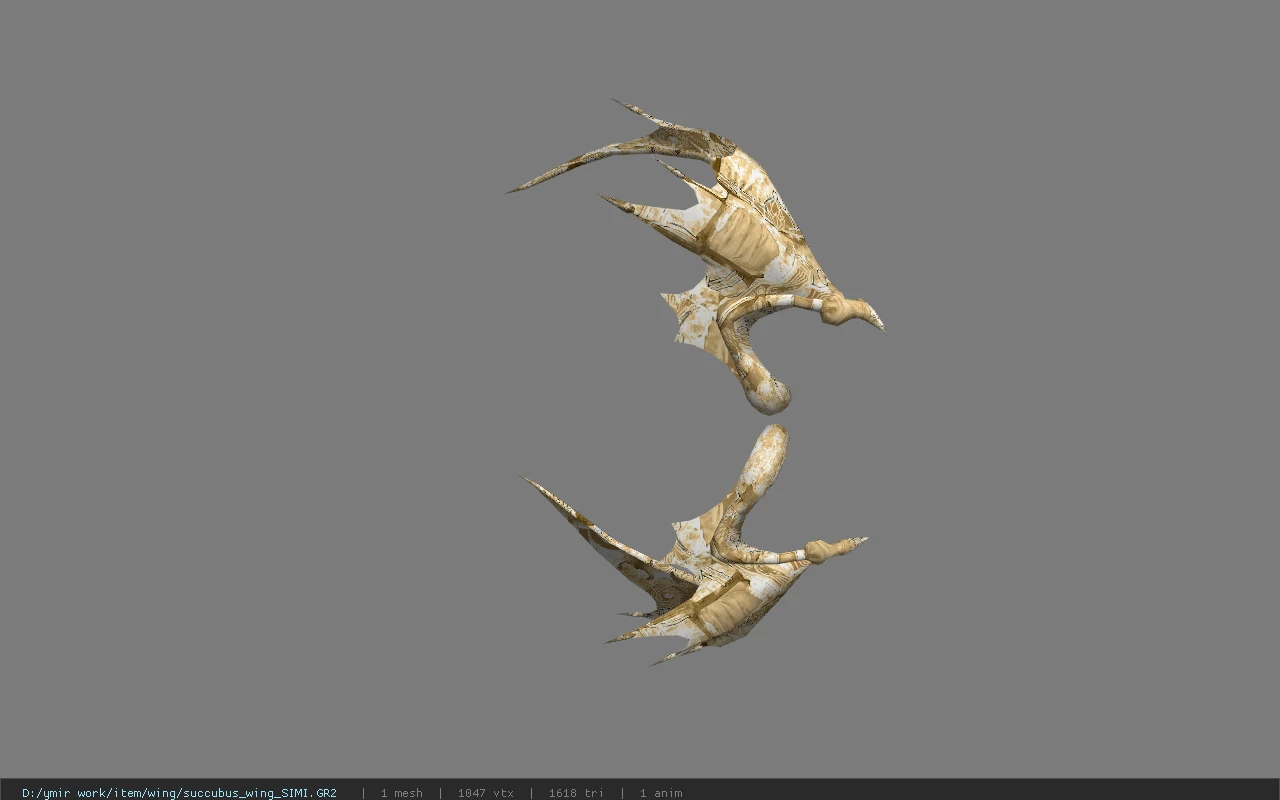Click the '1618 tri' status entry
Image resolution: width=1280 pixels, height=800 pixels.
(x=576, y=793)
